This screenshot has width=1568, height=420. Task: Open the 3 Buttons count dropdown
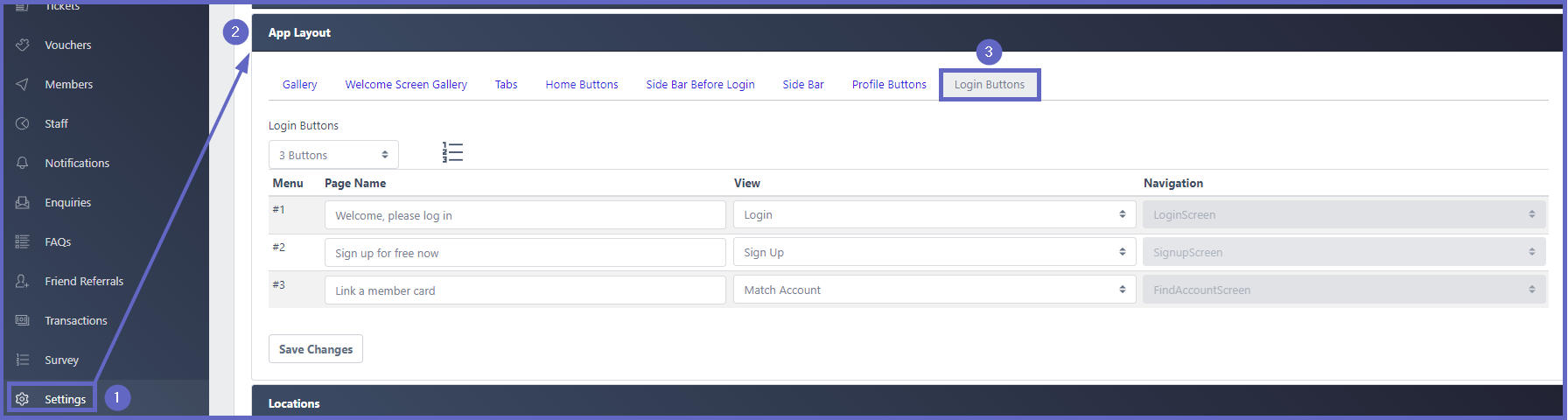click(333, 155)
